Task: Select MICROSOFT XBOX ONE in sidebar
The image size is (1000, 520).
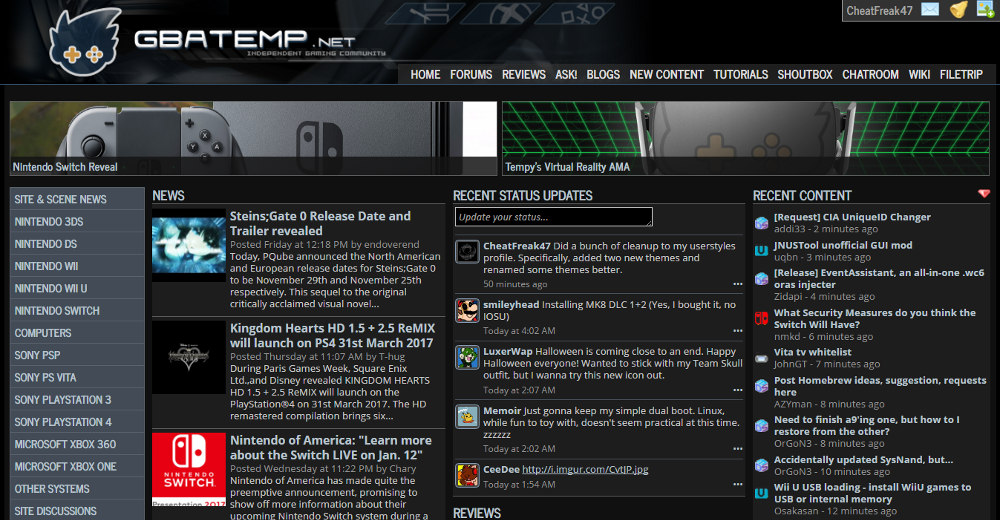Action: click(77, 466)
